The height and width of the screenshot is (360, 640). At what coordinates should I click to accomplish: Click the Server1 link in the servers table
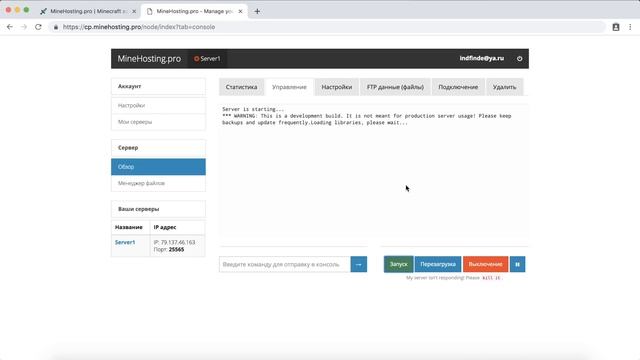click(125, 242)
